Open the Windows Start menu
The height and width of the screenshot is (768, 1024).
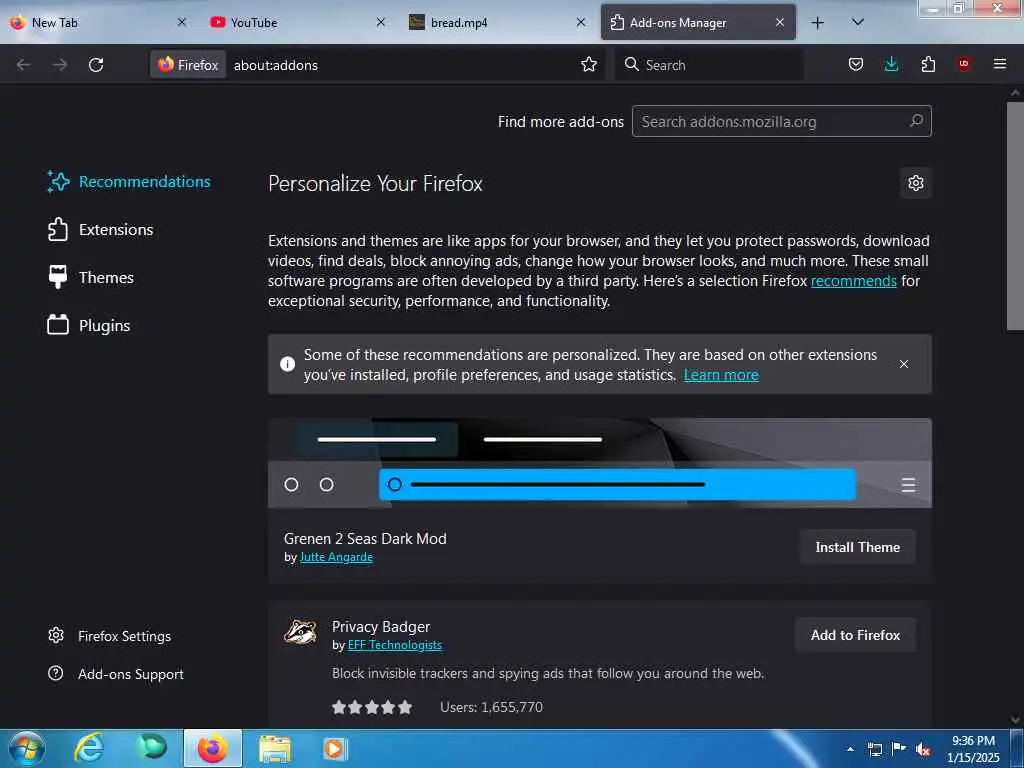[x=27, y=748]
